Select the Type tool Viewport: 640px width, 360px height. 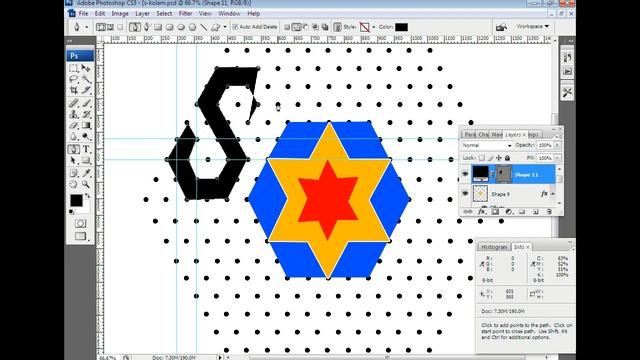click(x=86, y=149)
